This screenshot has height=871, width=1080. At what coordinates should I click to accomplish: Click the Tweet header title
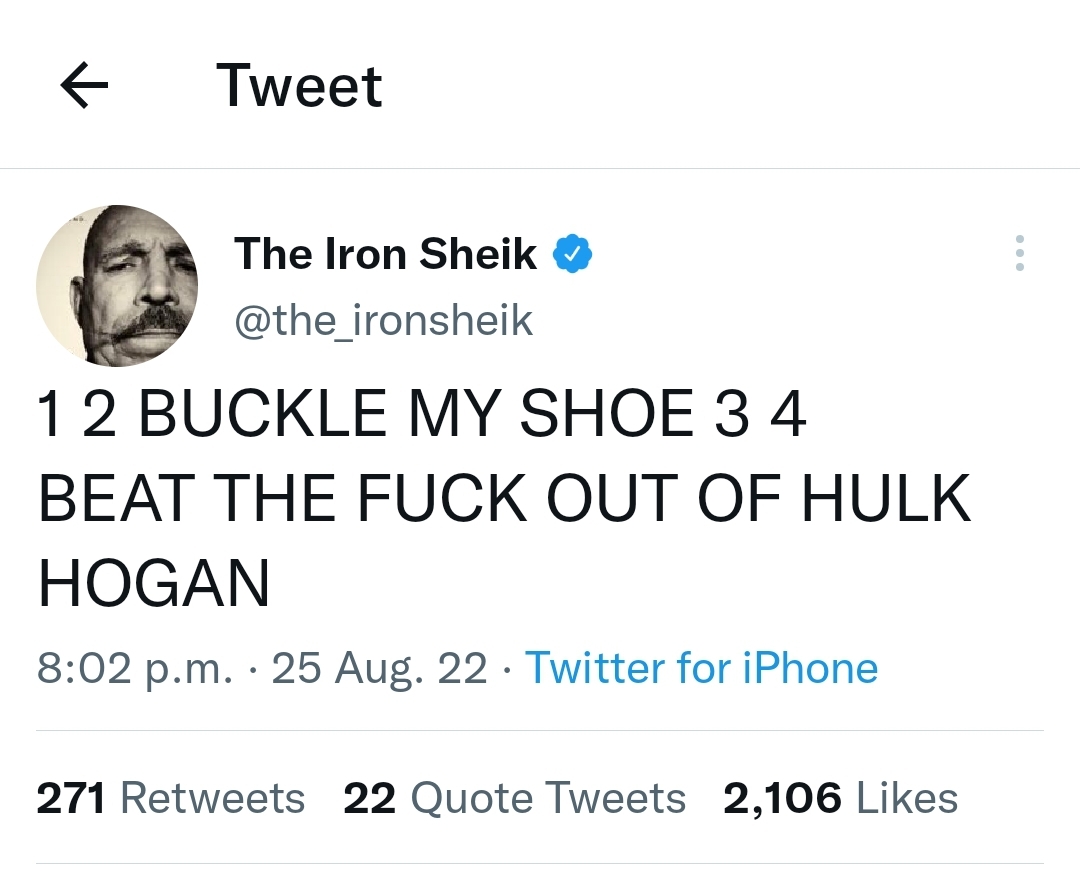(299, 86)
